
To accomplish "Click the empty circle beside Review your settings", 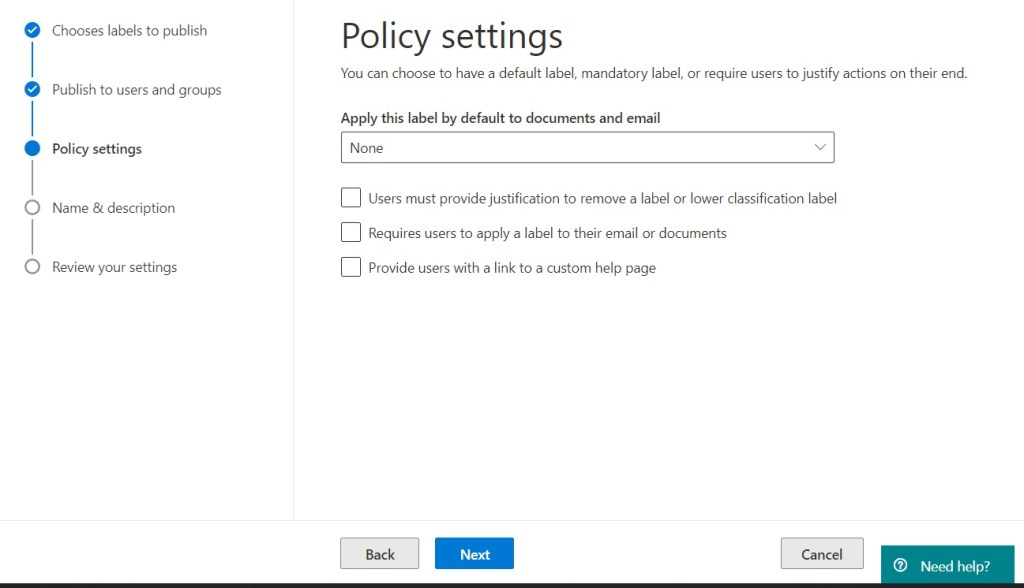I will 32,267.
